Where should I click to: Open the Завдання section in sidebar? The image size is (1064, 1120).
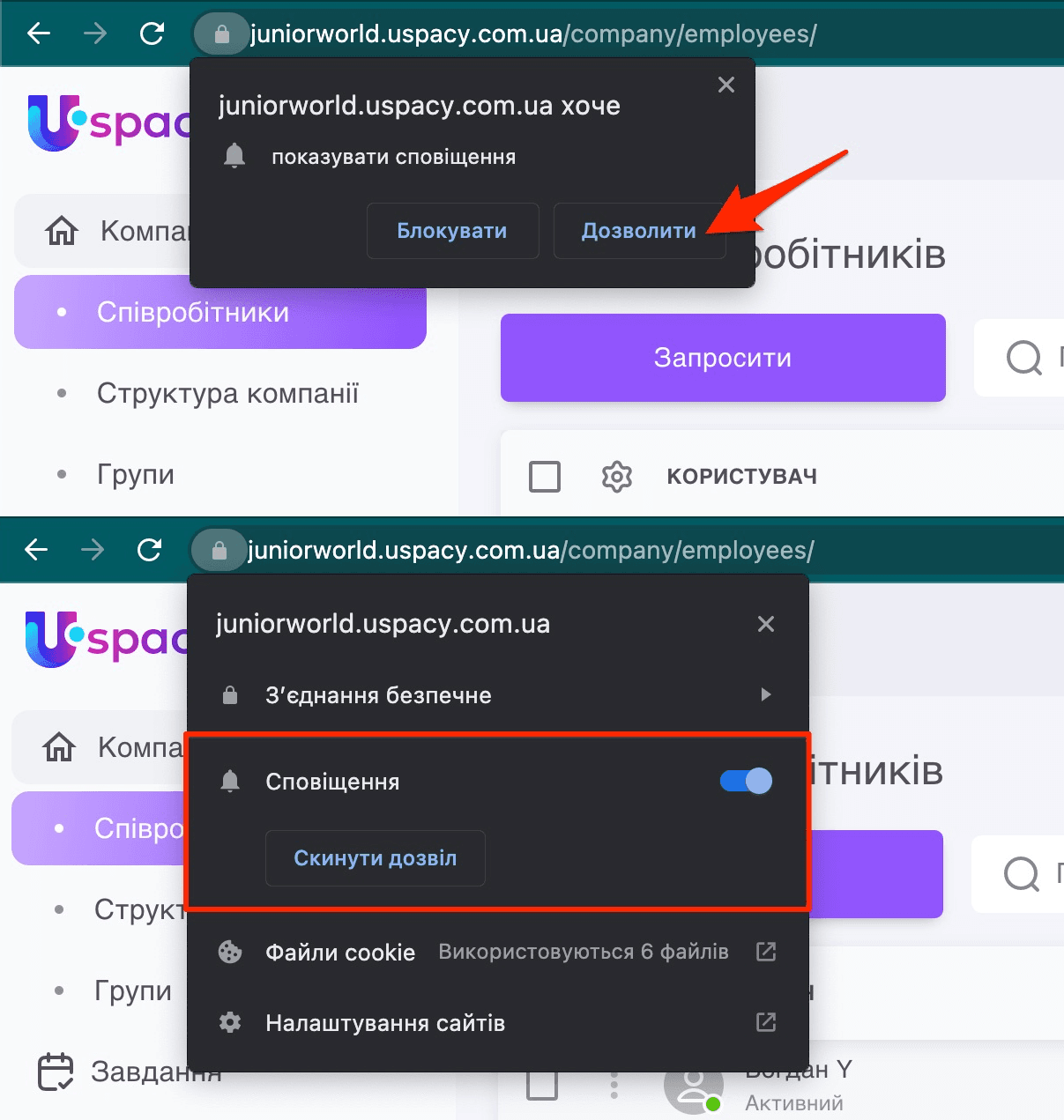point(130,1072)
